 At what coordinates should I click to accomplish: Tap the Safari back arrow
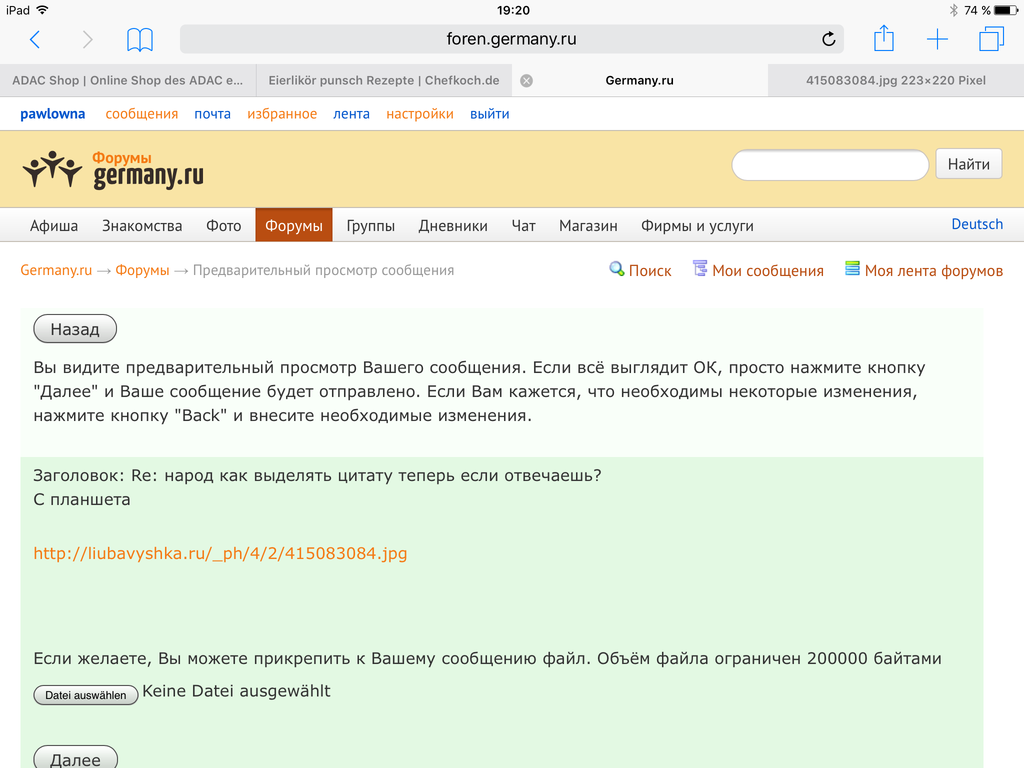tap(35, 40)
